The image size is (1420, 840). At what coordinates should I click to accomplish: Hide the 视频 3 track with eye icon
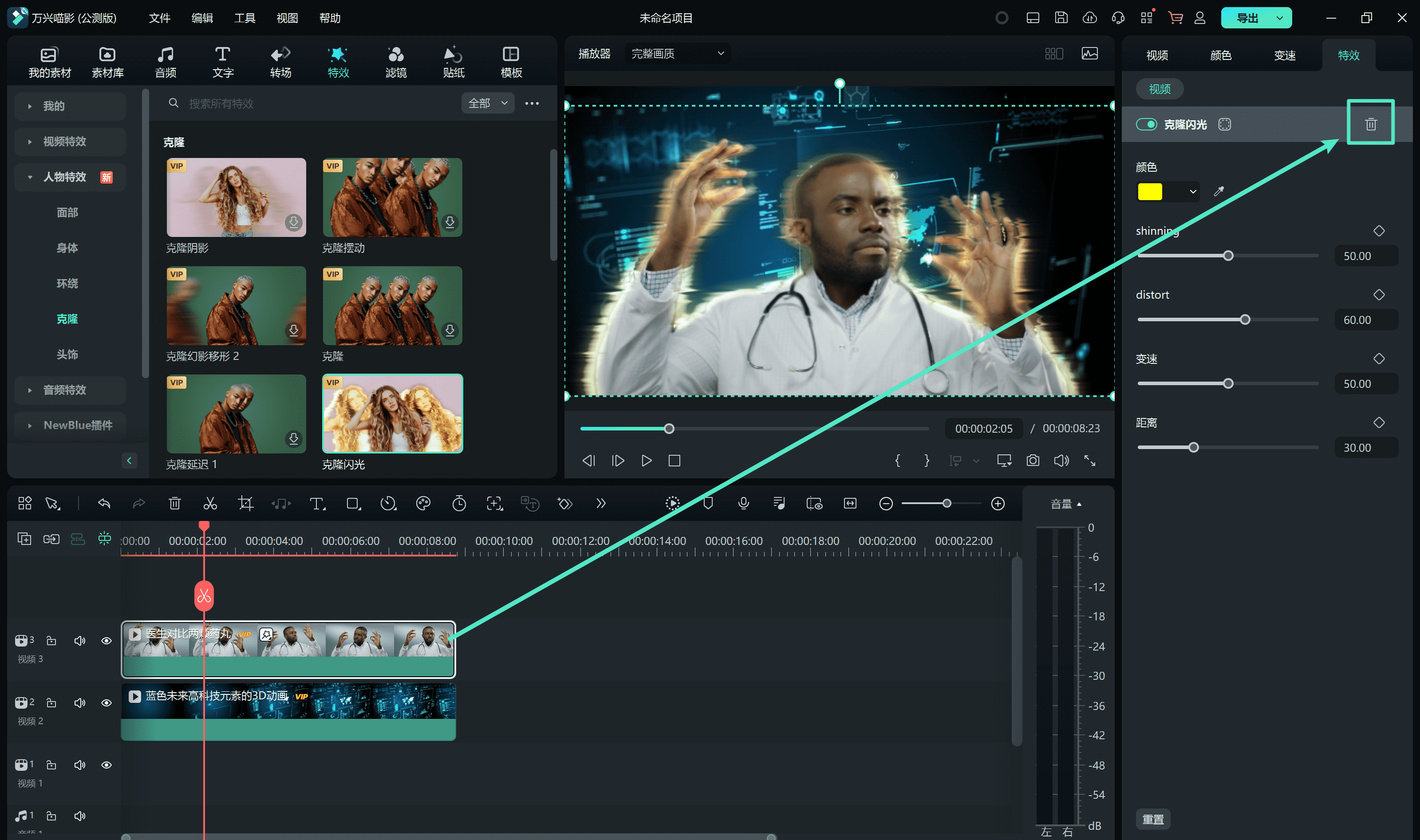(106, 641)
